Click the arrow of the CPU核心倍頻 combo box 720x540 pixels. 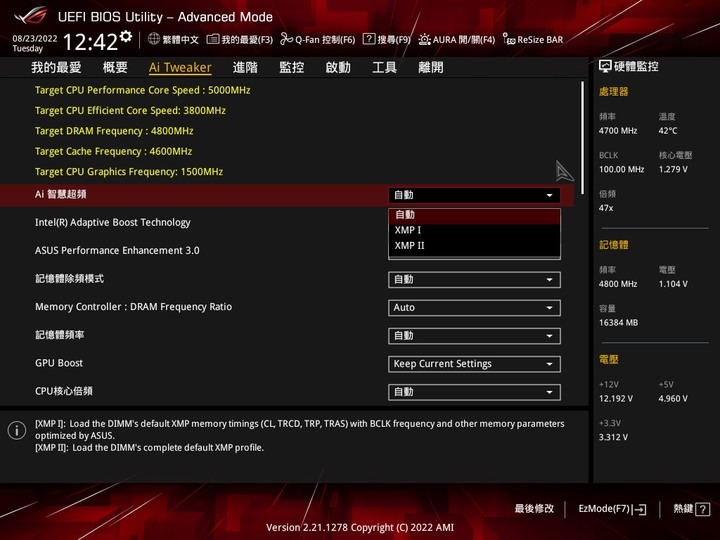pyautogui.click(x=549, y=393)
